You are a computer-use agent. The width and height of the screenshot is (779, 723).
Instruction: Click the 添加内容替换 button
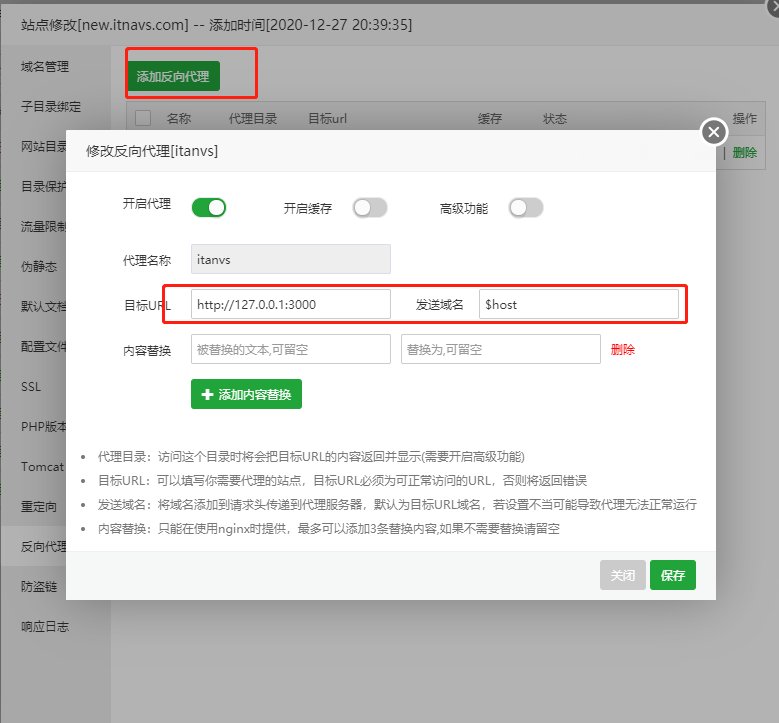pos(246,394)
